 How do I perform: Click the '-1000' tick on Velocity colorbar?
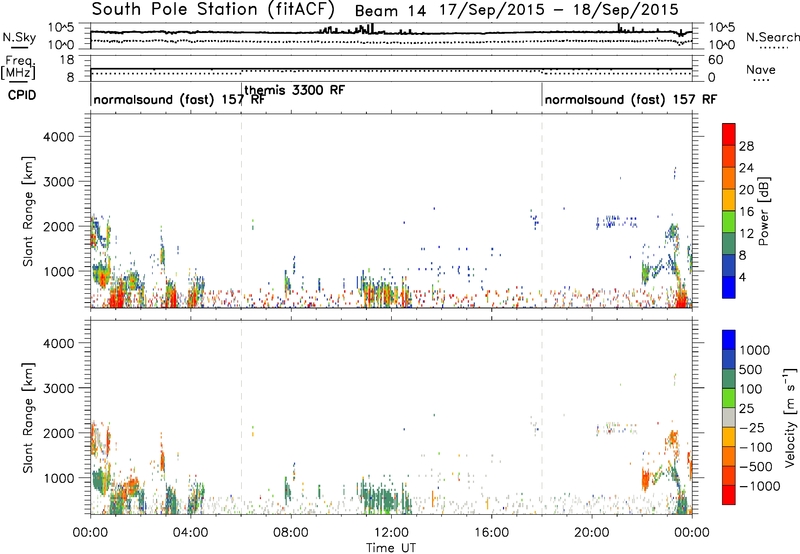coord(759,486)
